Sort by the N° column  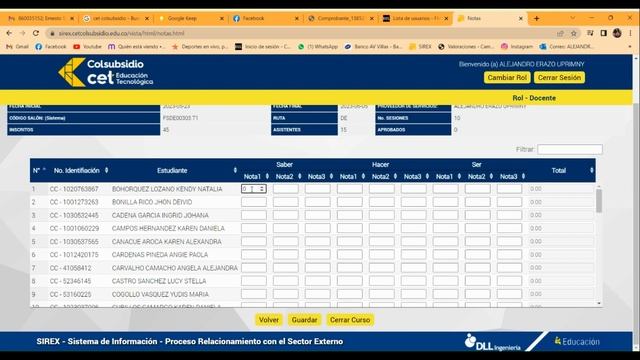[39, 170]
